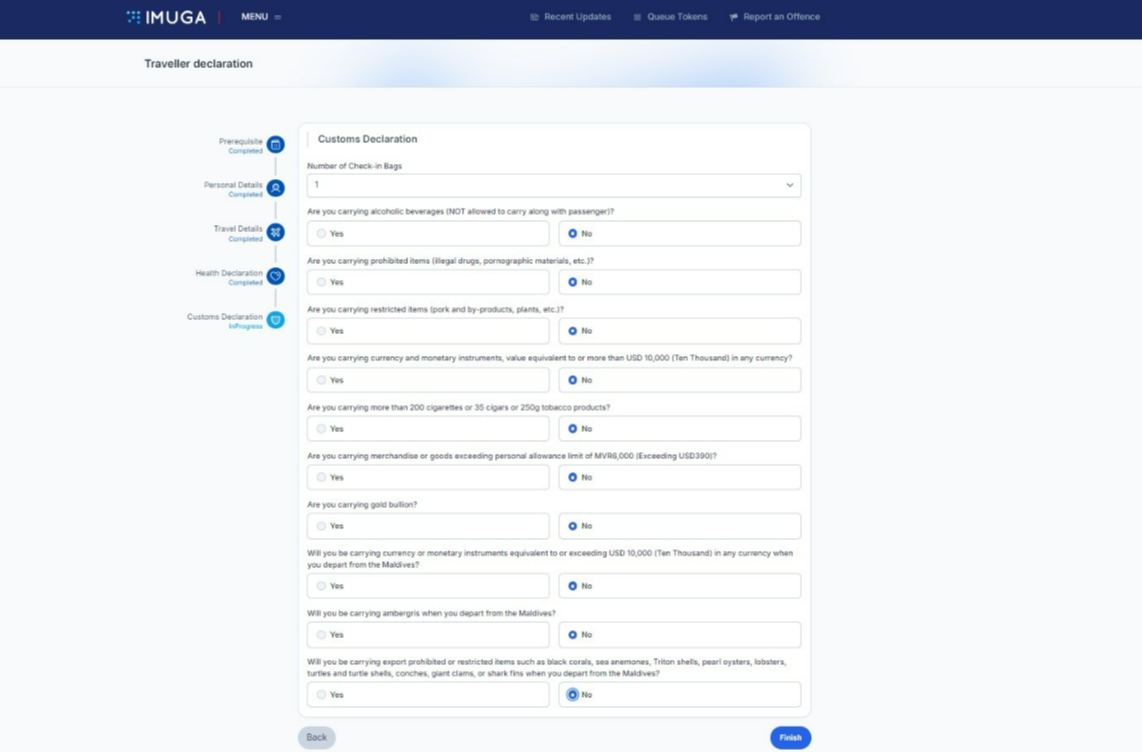Select No for departing with USD 10,000
The image size is (1142, 752).
tap(572, 586)
